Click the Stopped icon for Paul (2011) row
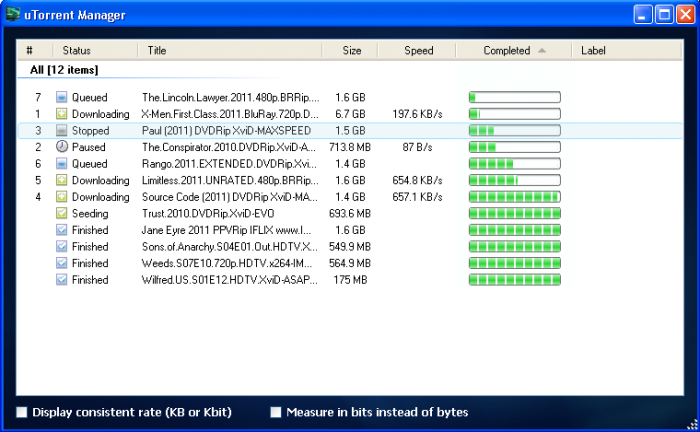Image resolution: width=700 pixels, height=432 pixels. pos(62,130)
